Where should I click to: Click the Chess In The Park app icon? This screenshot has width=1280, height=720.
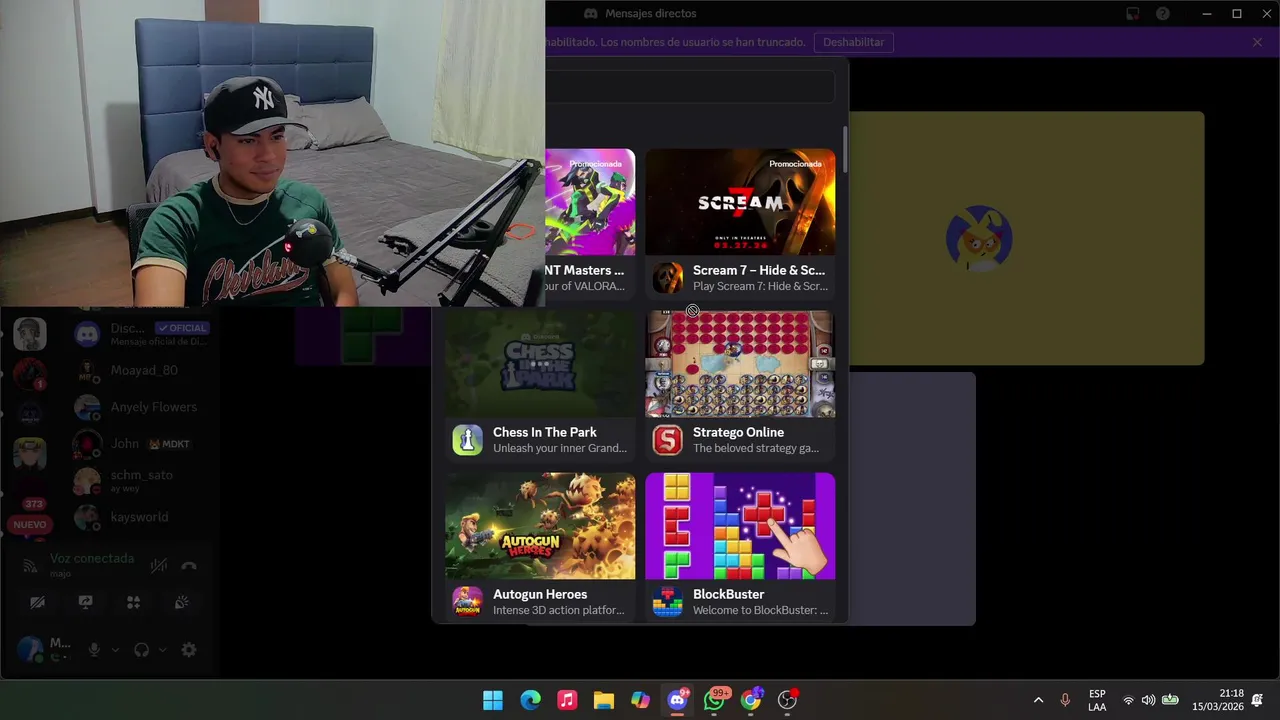click(x=467, y=440)
